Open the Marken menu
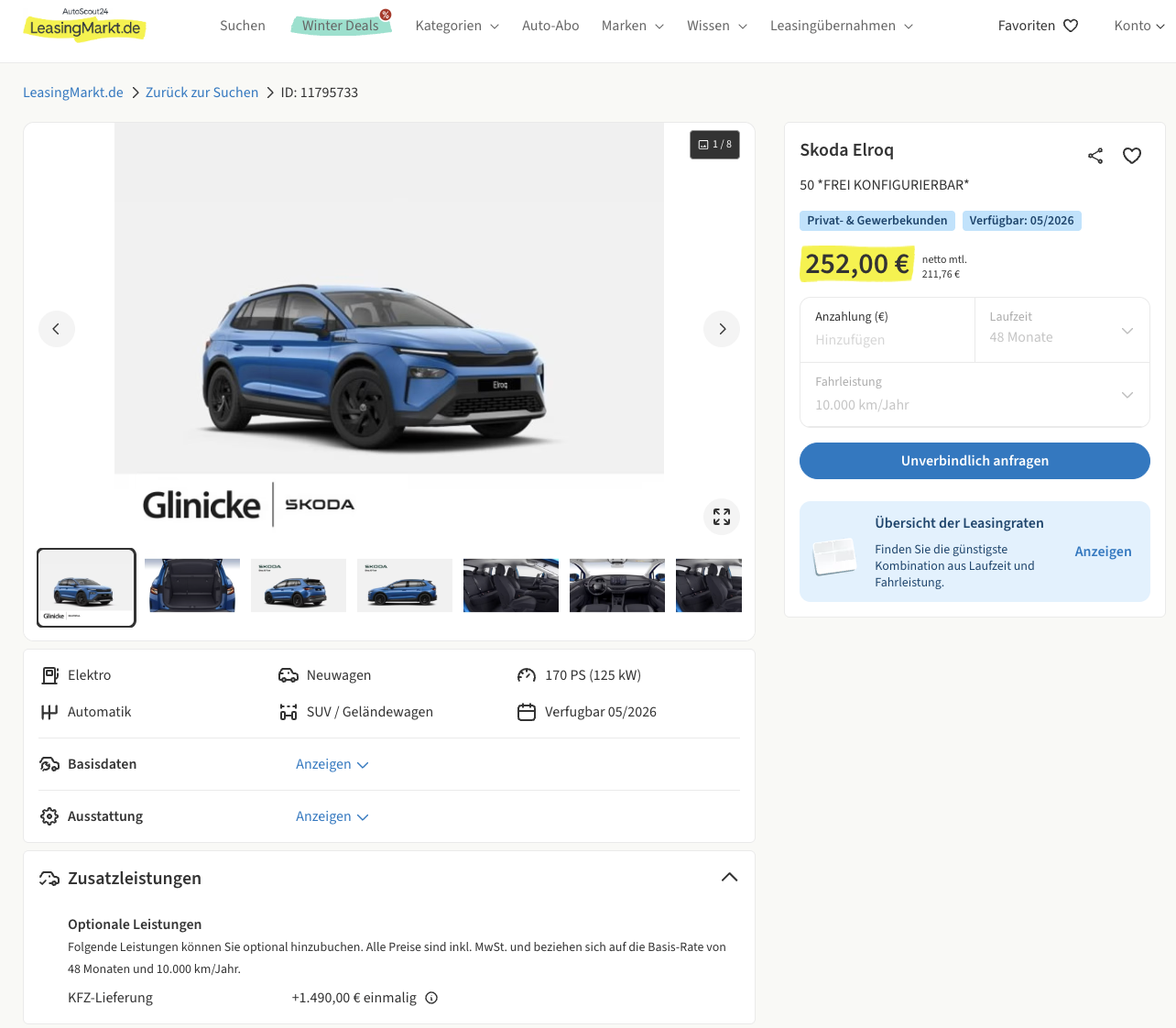 [x=632, y=26]
